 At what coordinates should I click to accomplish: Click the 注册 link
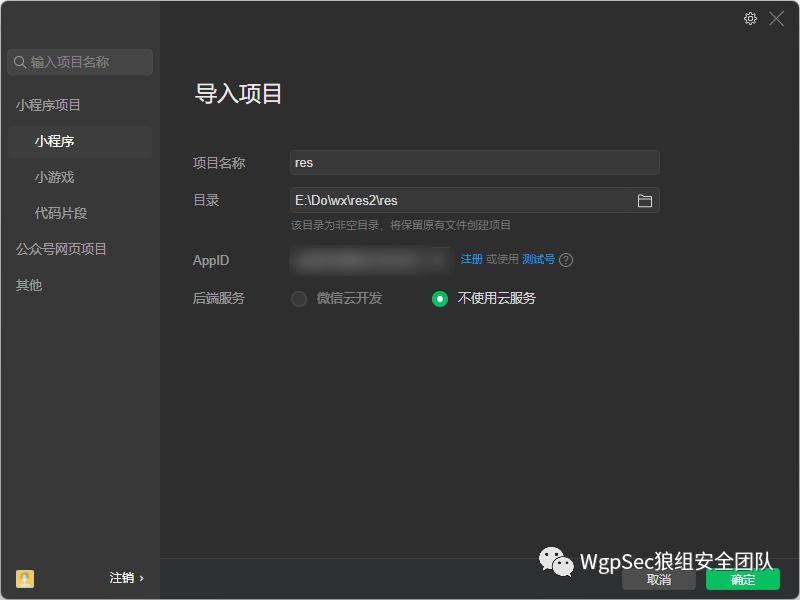(471, 259)
